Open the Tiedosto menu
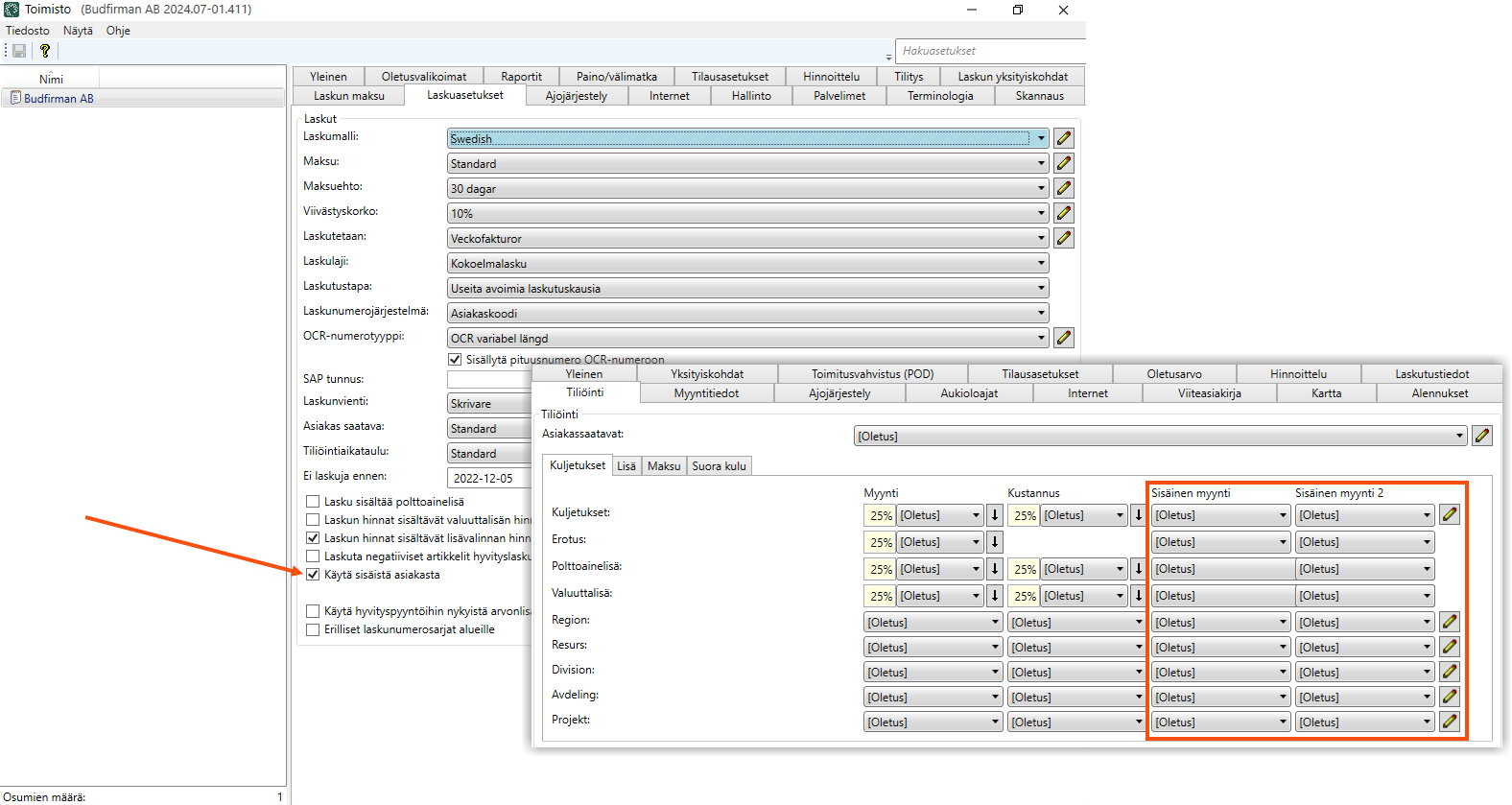 click(x=28, y=31)
